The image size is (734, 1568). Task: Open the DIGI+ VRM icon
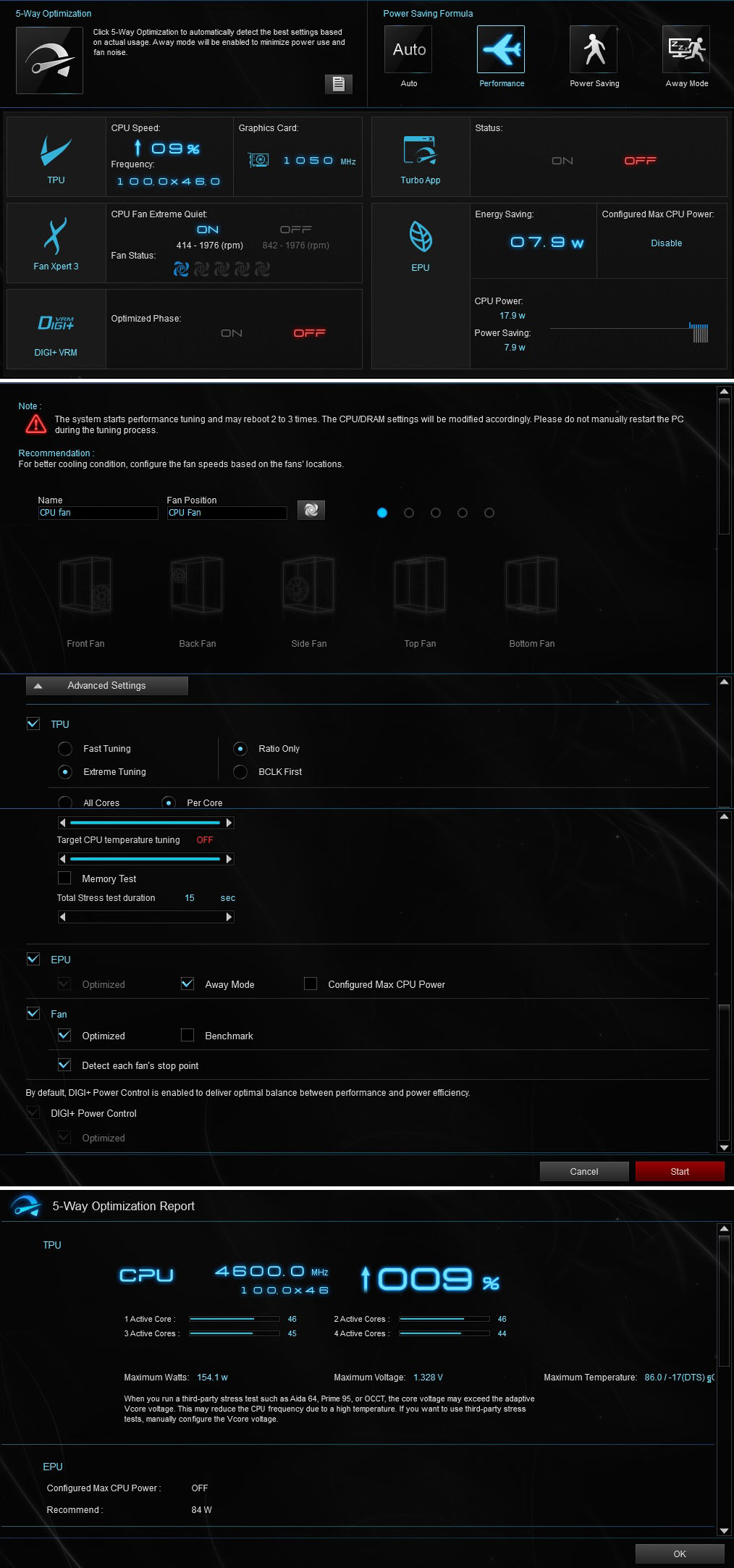click(56, 322)
